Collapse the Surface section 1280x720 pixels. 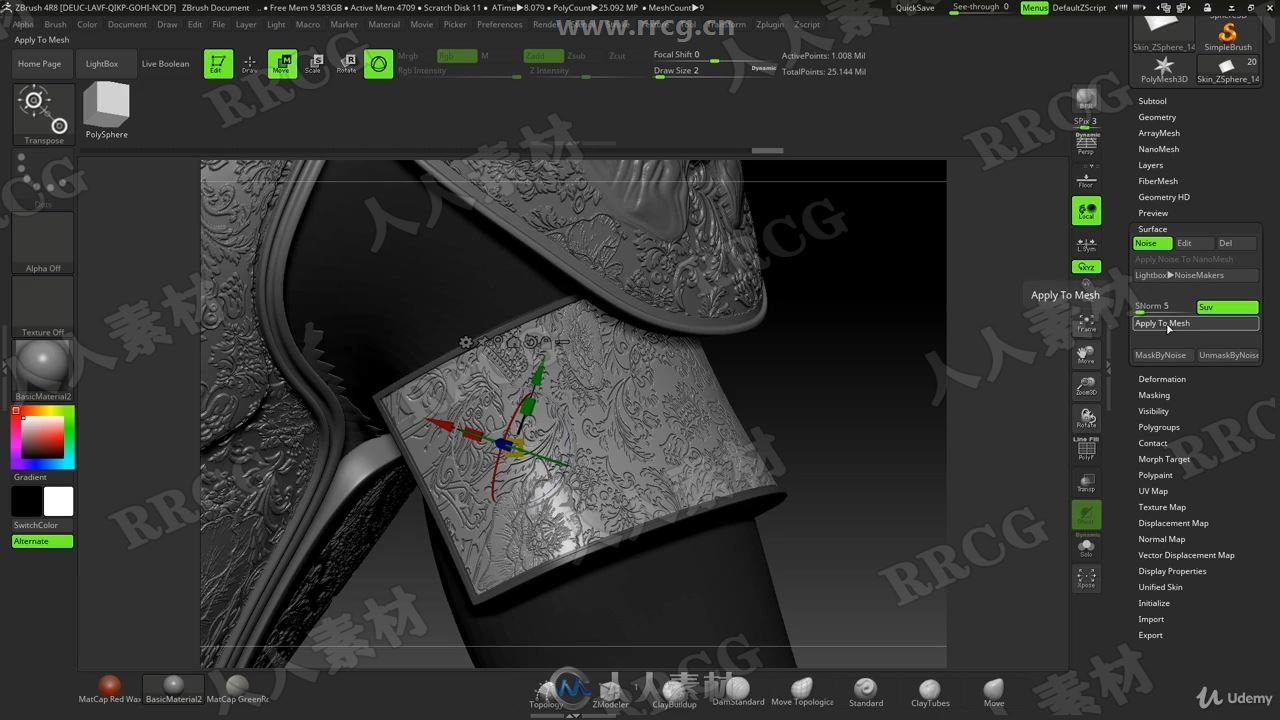tap(1152, 229)
